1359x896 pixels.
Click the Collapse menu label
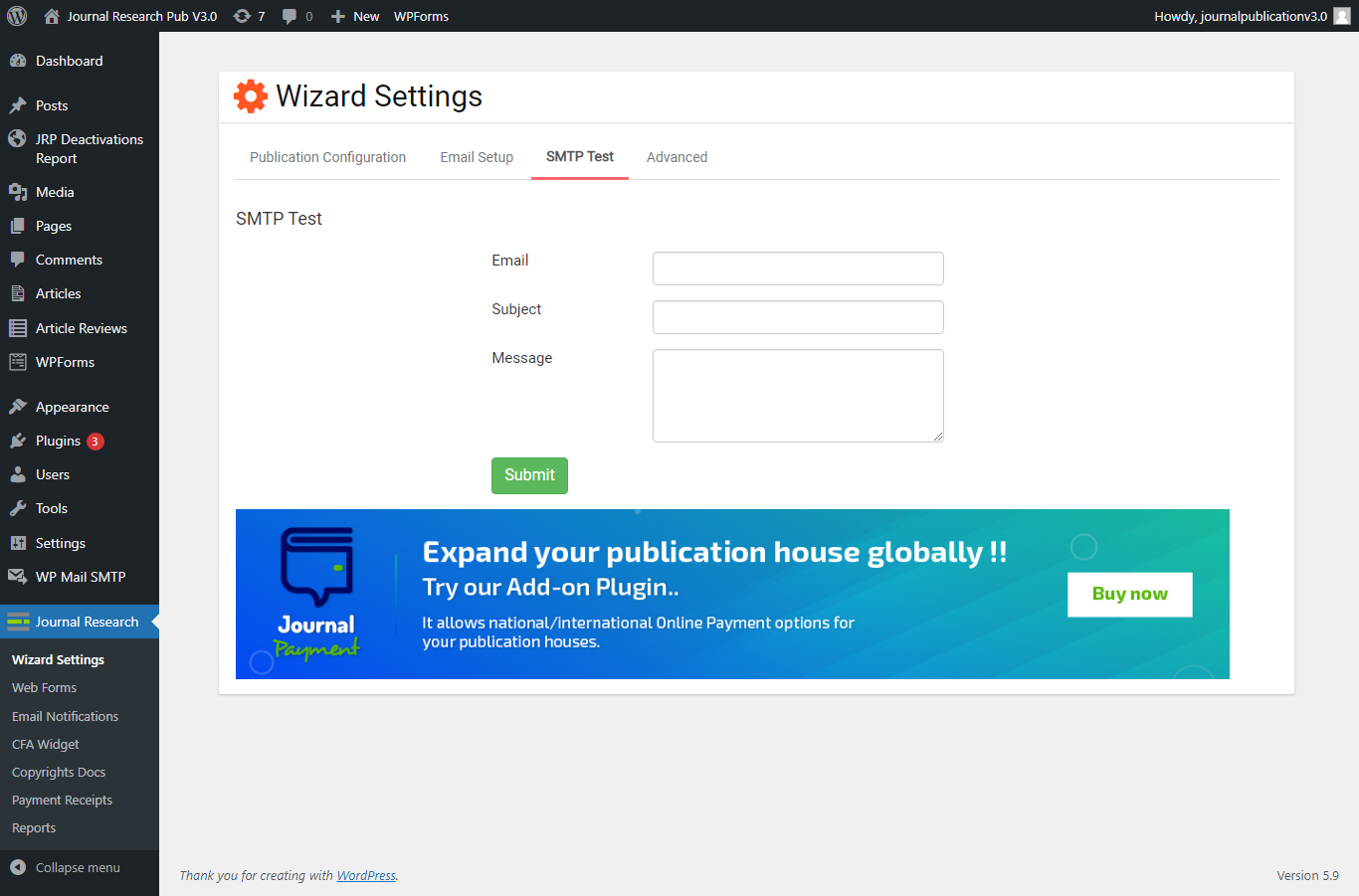pos(78,867)
